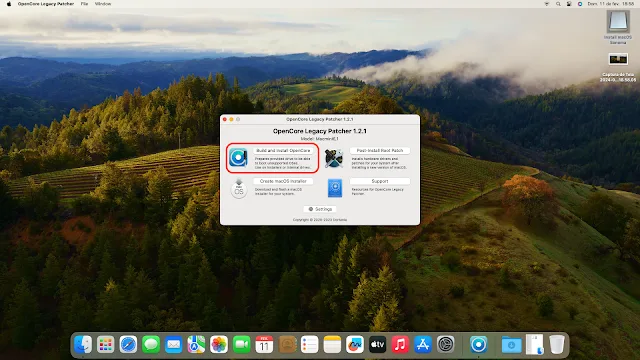The width and height of the screenshot is (640, 360).
Task: Open Spotlight search in the menu bar
Action: pos(558,4)
